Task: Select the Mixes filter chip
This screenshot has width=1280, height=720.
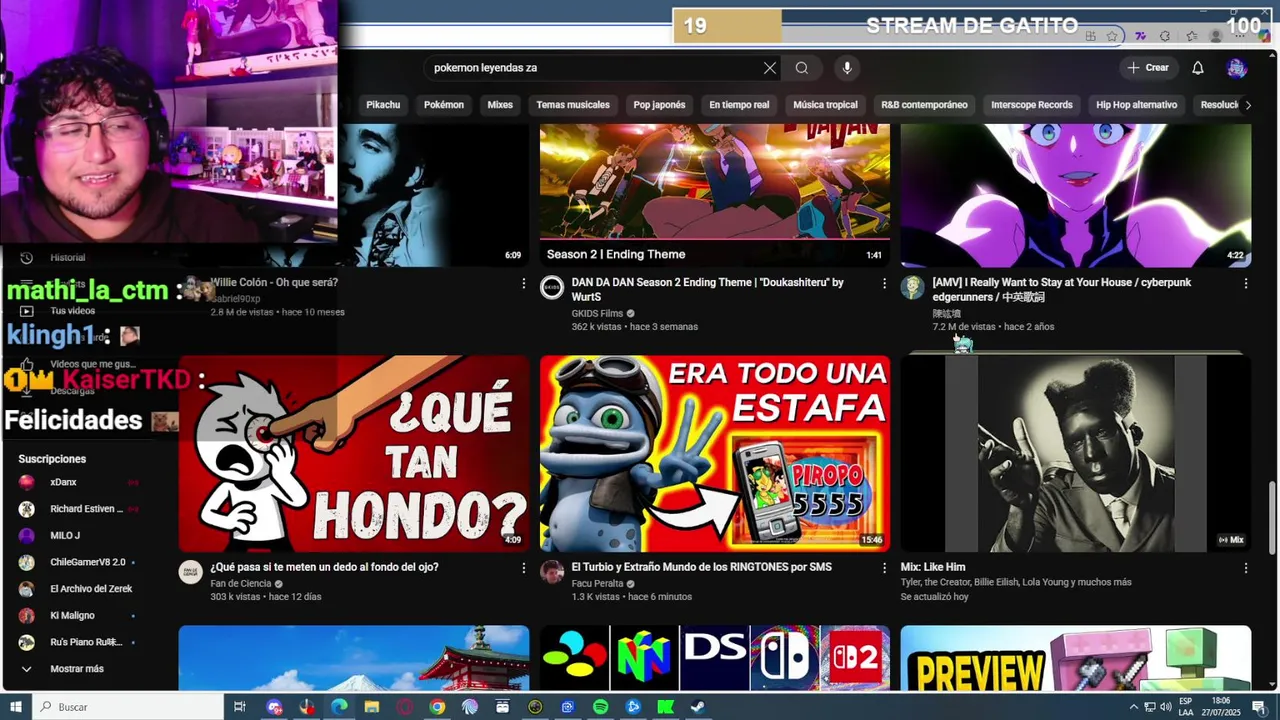Action: coord(500,105)
